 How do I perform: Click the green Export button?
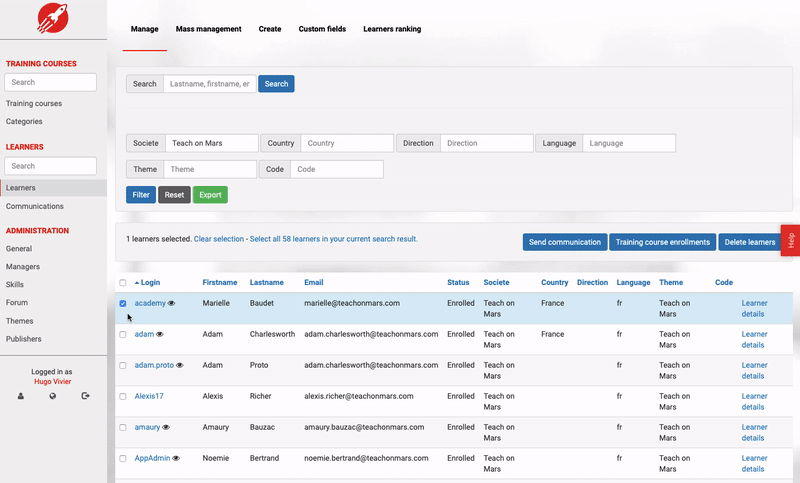pyautogui.click(x=210, y=195)
